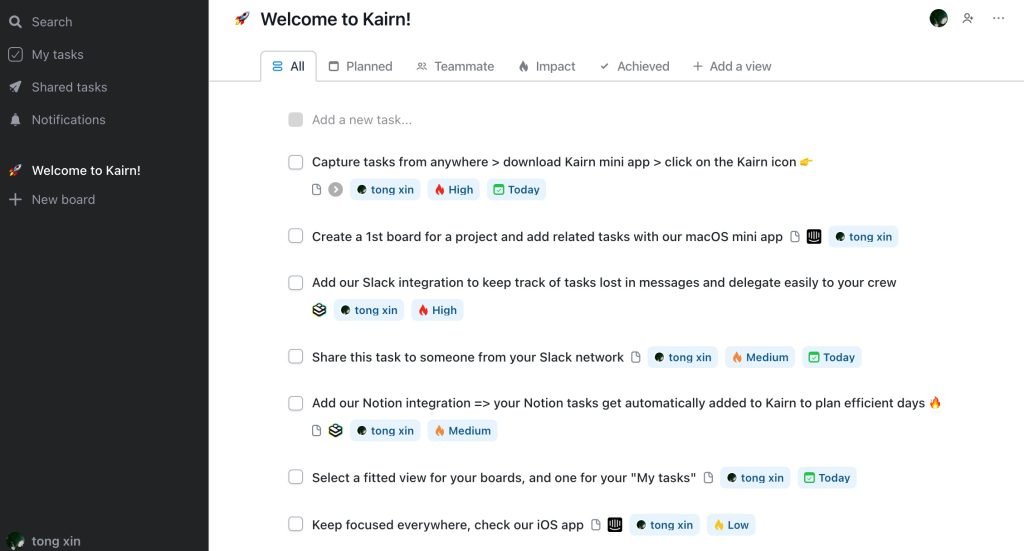
Task: Open the note icon on the Capture tasks task
Action: pyautogui.click(x=317, y=189)
